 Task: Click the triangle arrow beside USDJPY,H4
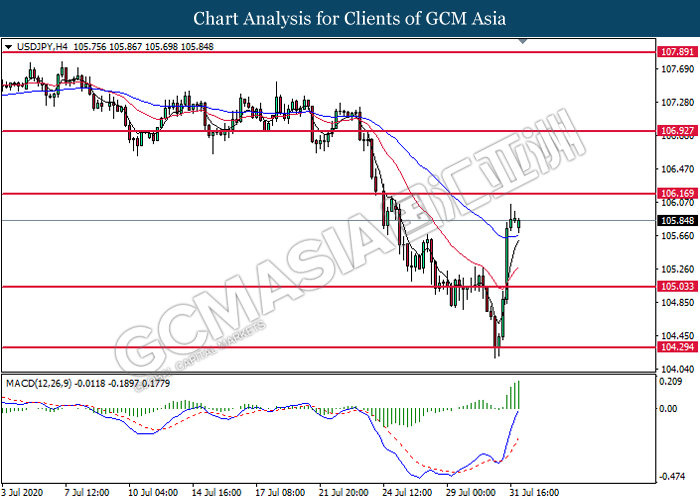9,46
